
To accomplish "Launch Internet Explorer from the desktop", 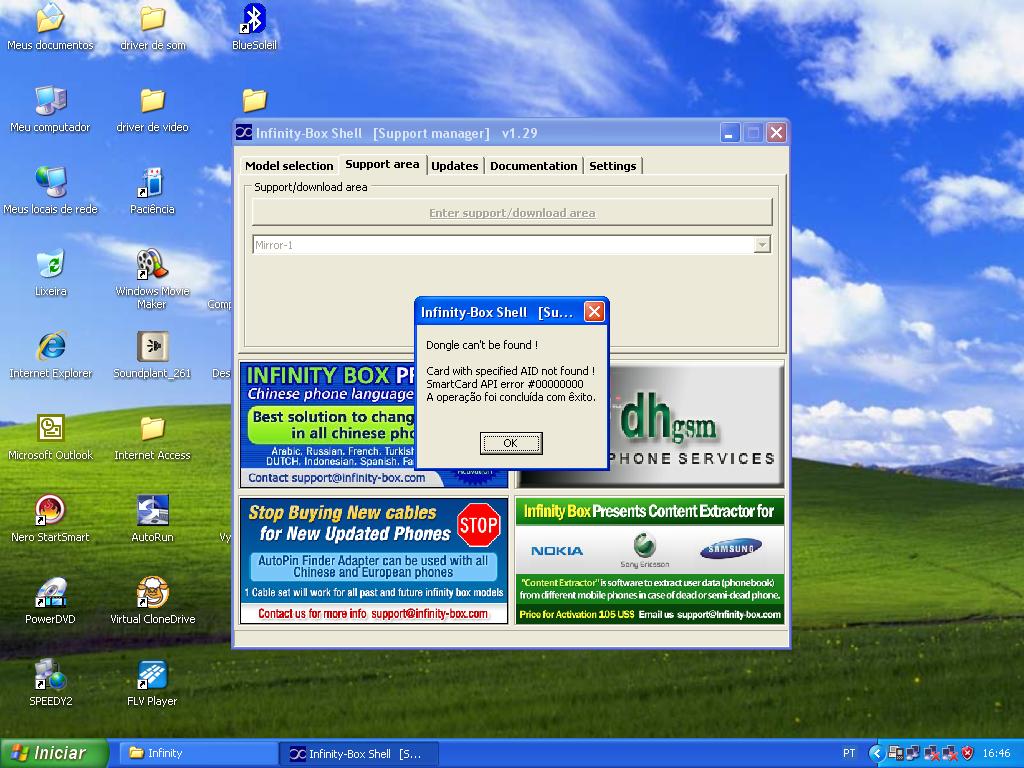I will tap(50, 355).
